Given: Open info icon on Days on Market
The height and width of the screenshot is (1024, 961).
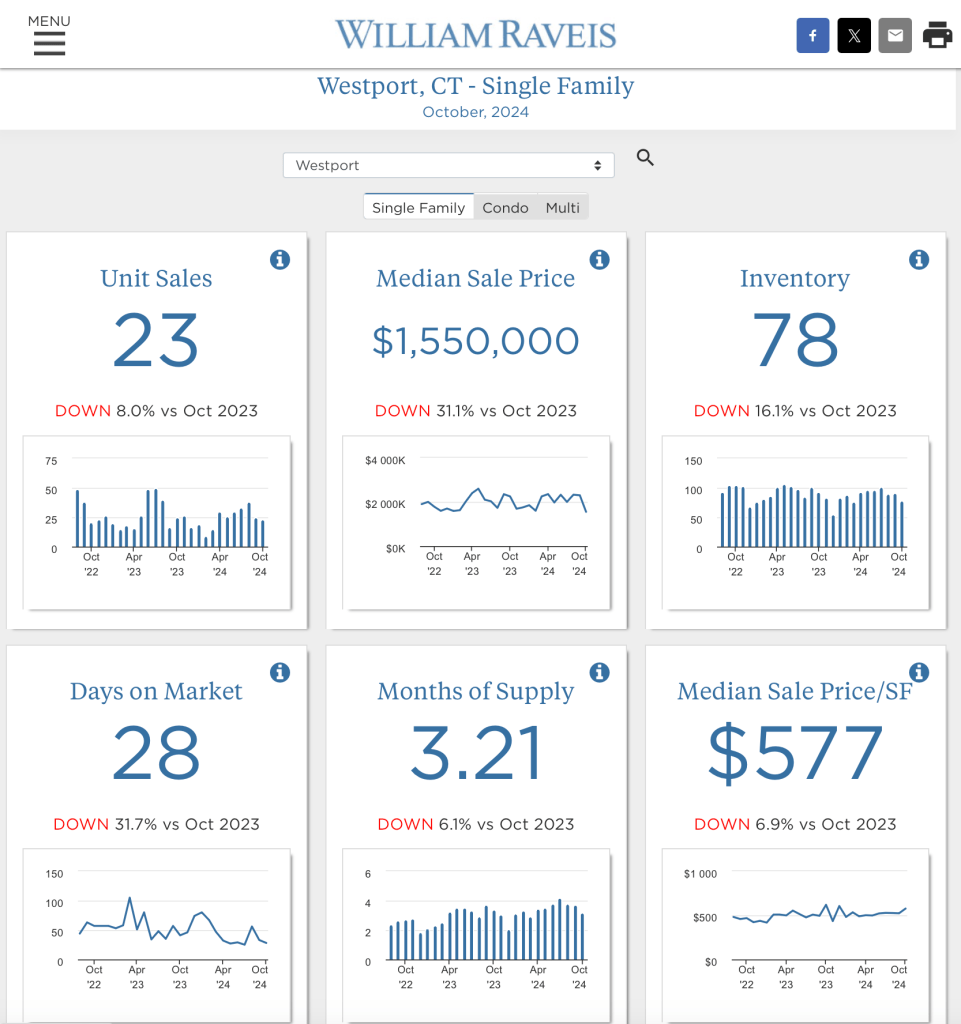Looking at the screenshot, I should (280, 672).
